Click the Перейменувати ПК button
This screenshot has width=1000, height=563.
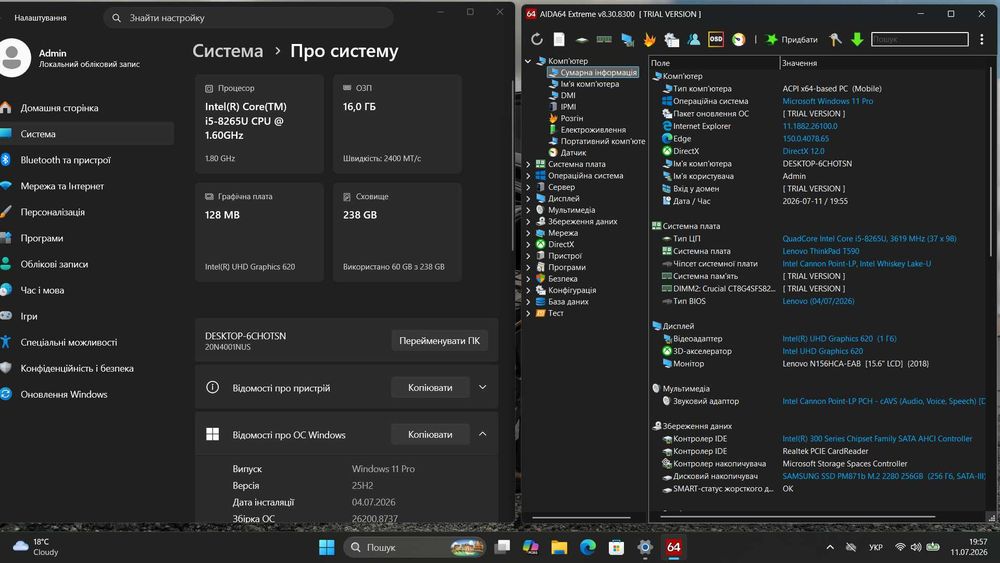point(439,340)
